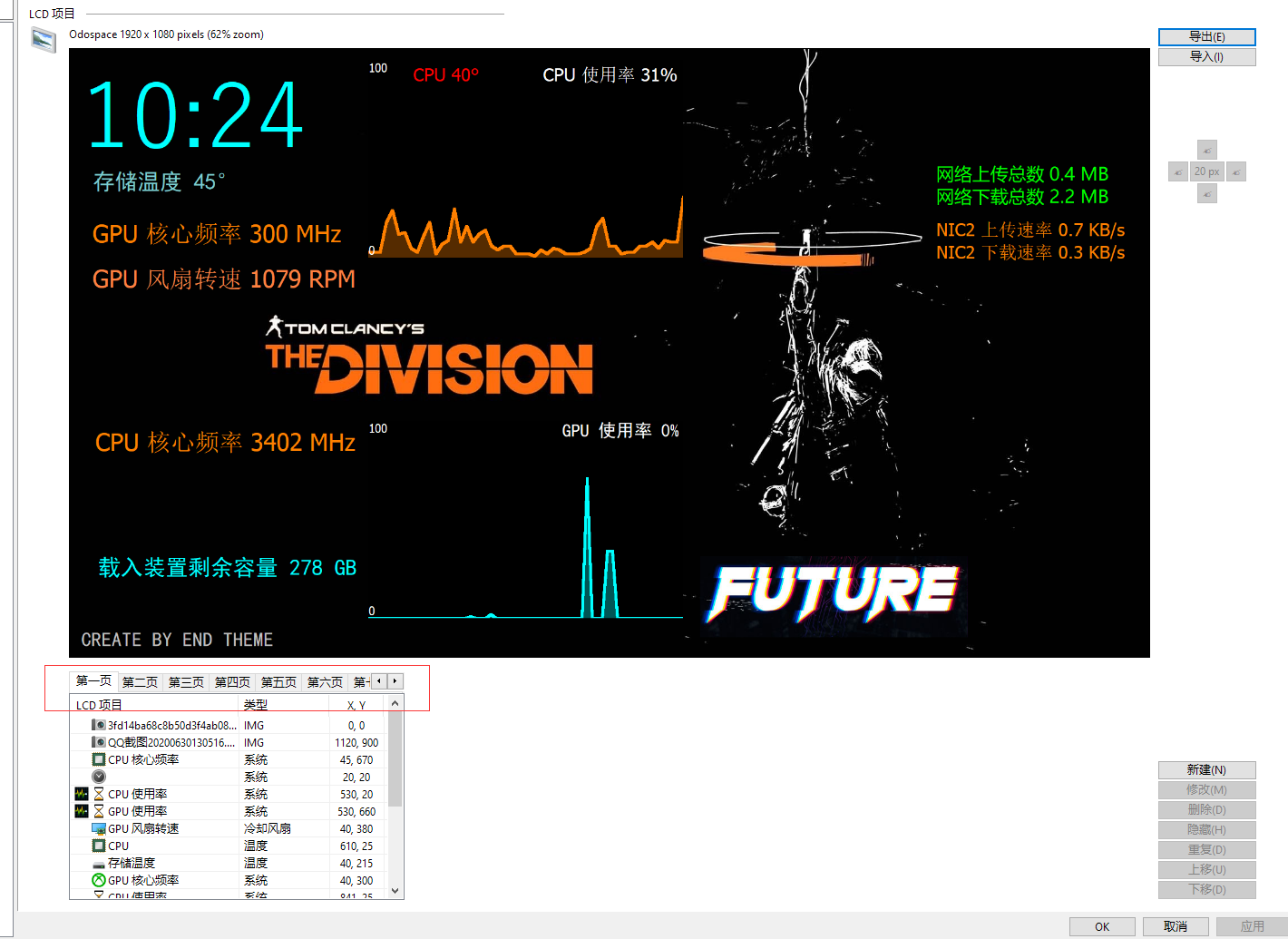The height and width of the screenshot is (939, 1288).
Task: Click the LCD preview picture icon beside Odospace
Action: (44, 40)
